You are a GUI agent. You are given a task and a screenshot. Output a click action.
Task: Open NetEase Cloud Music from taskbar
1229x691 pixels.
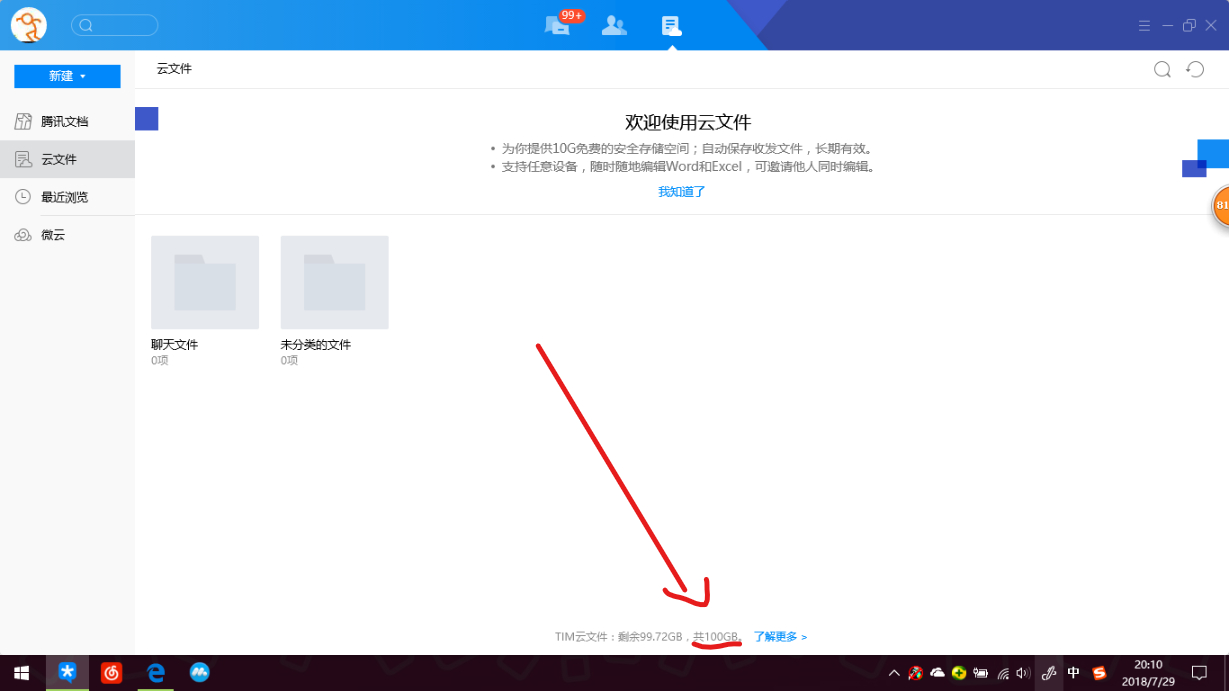[111, 673]
